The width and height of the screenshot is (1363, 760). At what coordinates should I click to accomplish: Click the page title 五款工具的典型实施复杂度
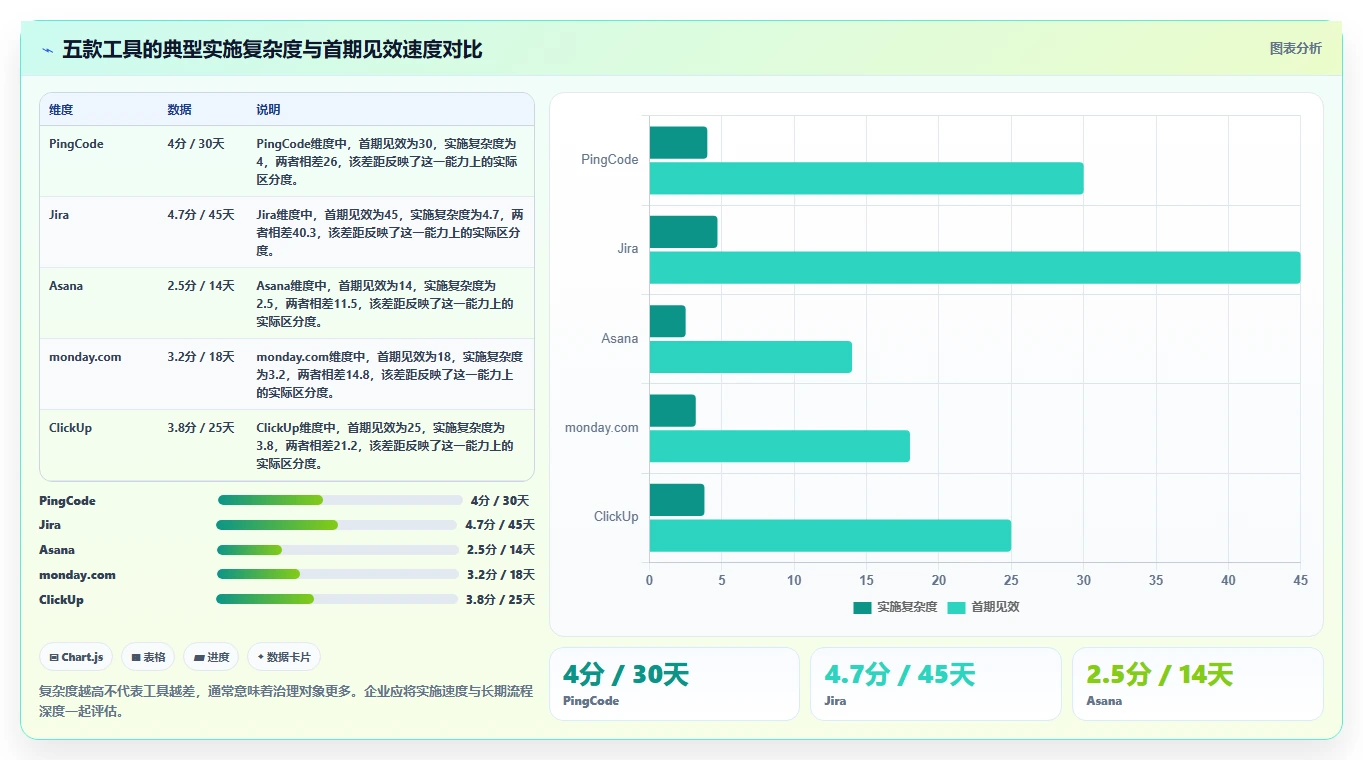(x=272, y=50)
